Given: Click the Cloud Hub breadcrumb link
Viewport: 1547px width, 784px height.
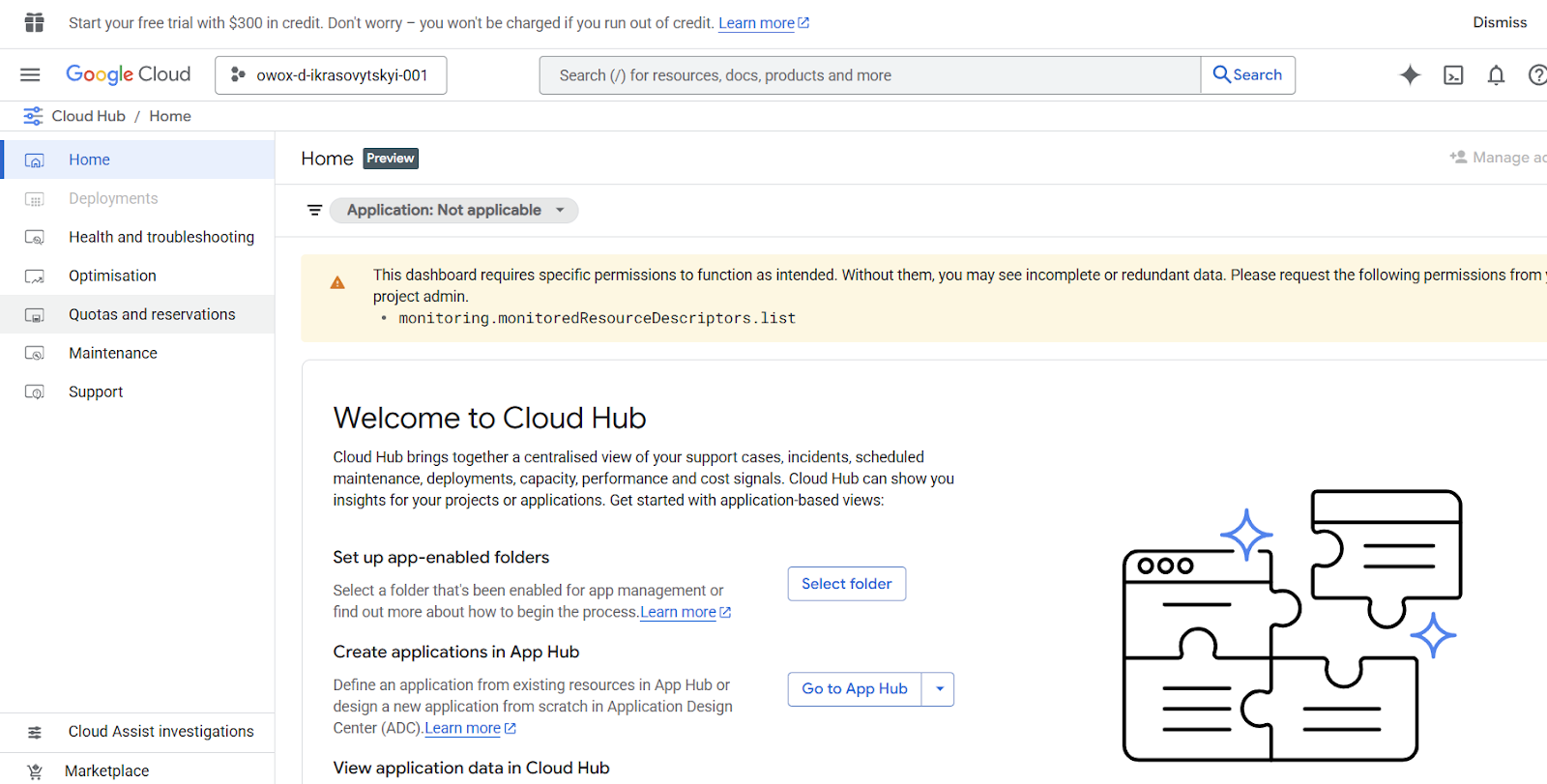Looking at the screenshot, I should click(88, 116).
